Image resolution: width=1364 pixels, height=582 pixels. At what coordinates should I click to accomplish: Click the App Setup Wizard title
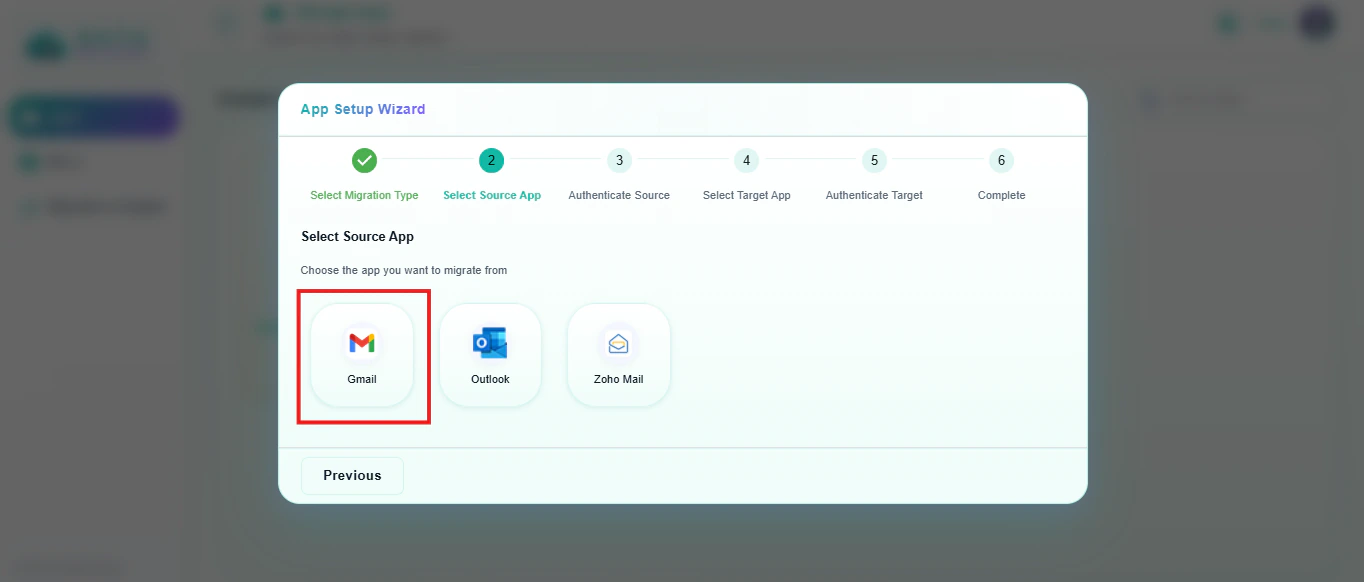pos(363,109)
